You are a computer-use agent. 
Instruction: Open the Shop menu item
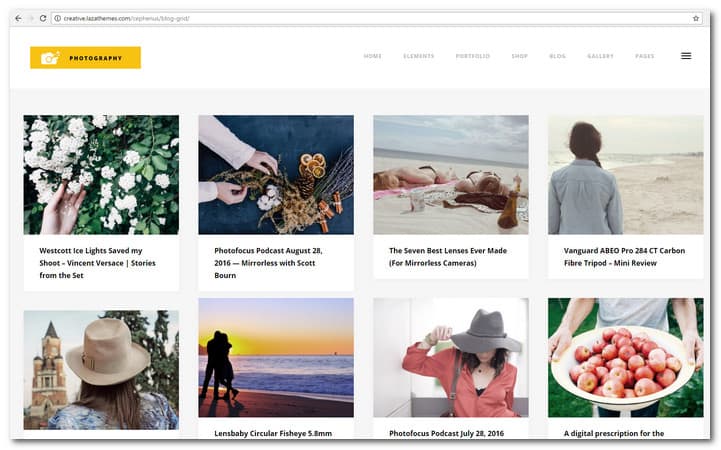point(519,56)
